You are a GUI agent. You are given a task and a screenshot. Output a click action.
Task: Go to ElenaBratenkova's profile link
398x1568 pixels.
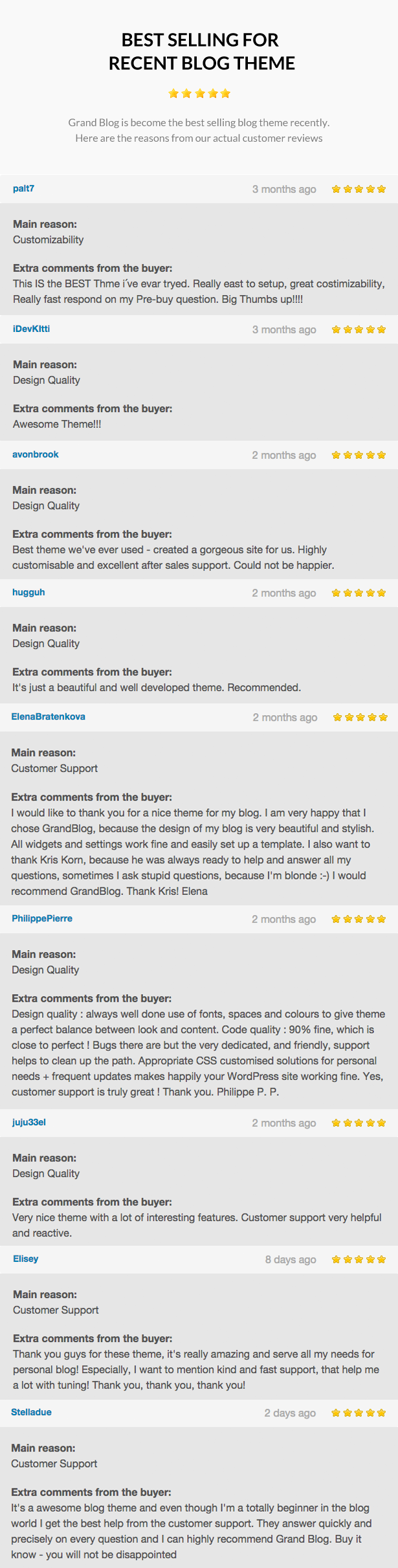point(49,716)
